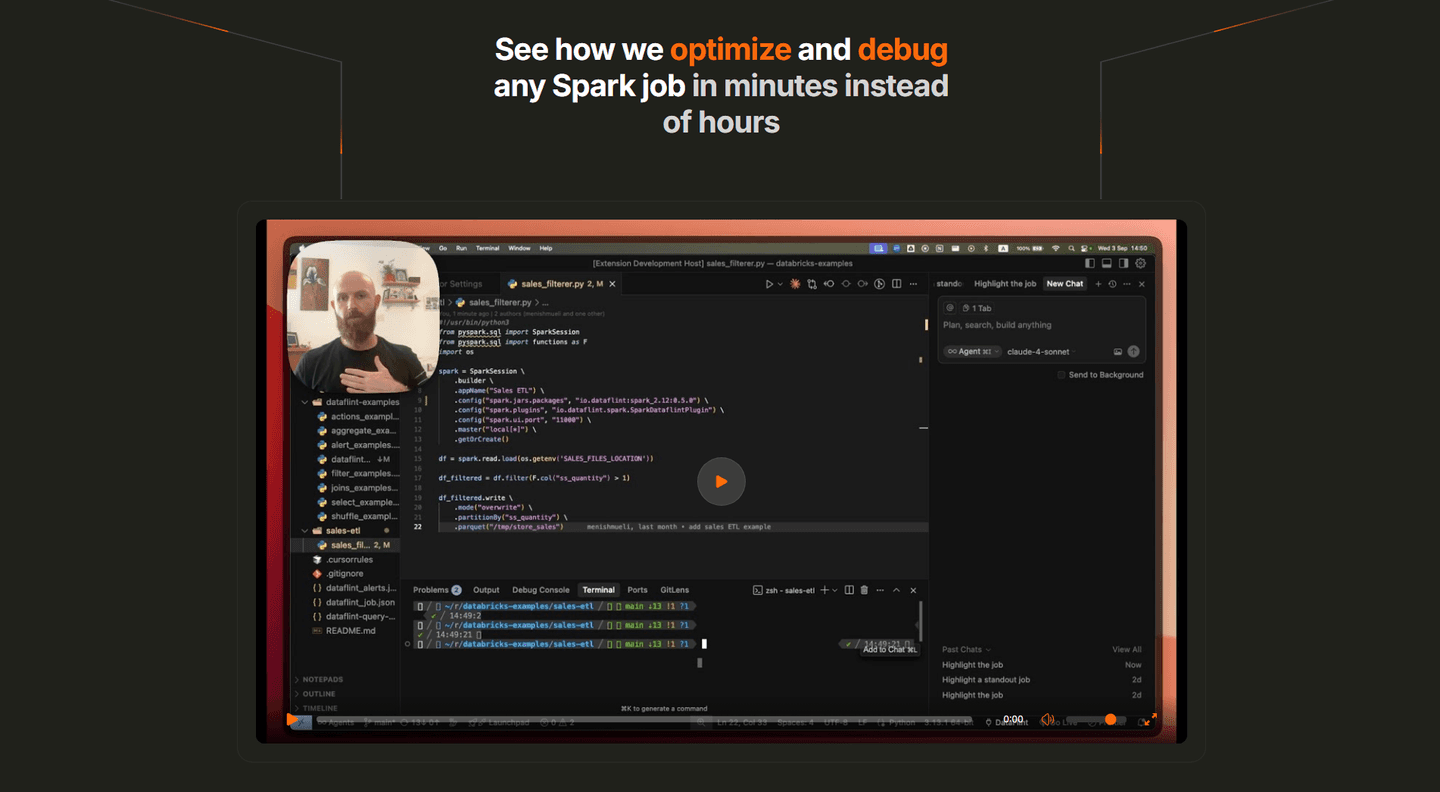Toggle the primary sidebar layout icon
The width and height of the screenshot is (1440, 792).
(x=1089, y=263)
